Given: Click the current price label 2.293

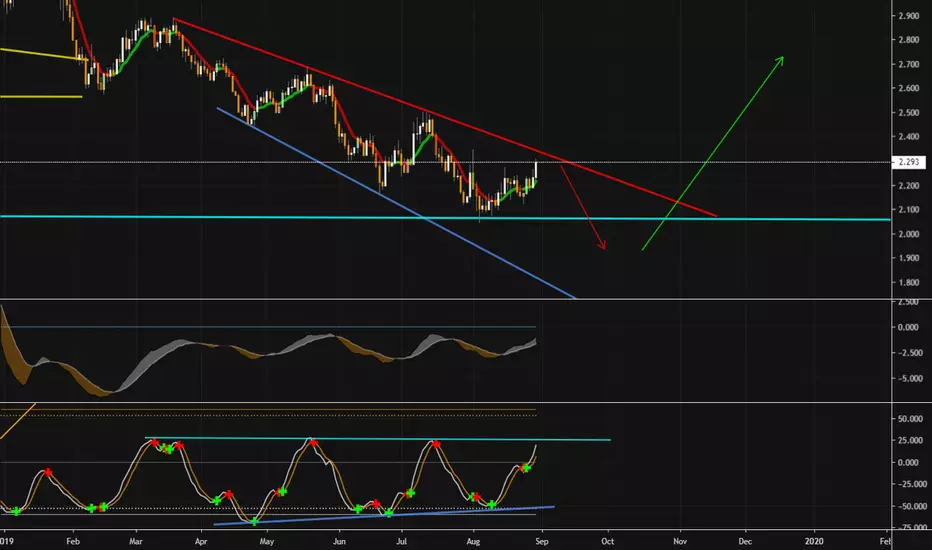Looking at the screenshot, I should pos(909,162).
